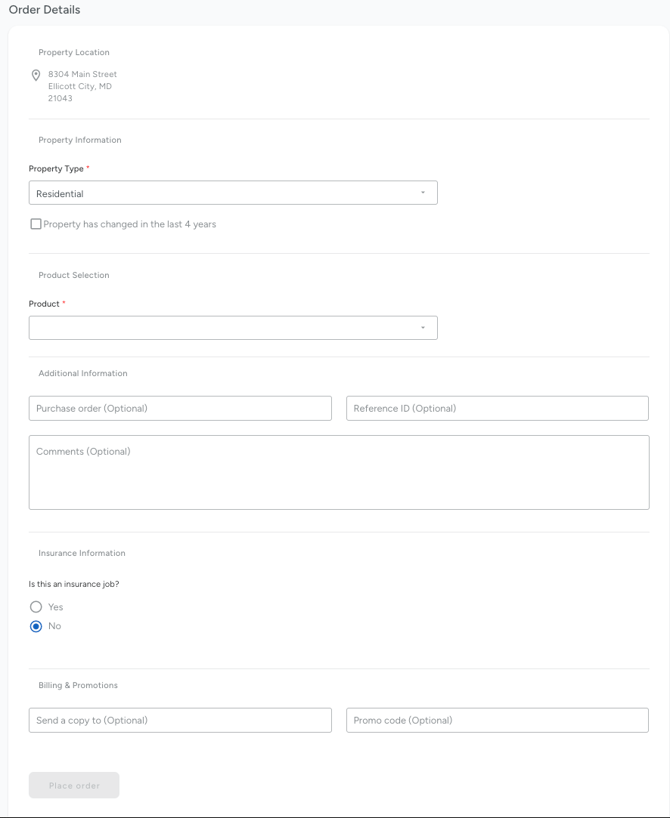
Task: Click the 'Is this an insurance job?' question
Action: tap(73, 584)
